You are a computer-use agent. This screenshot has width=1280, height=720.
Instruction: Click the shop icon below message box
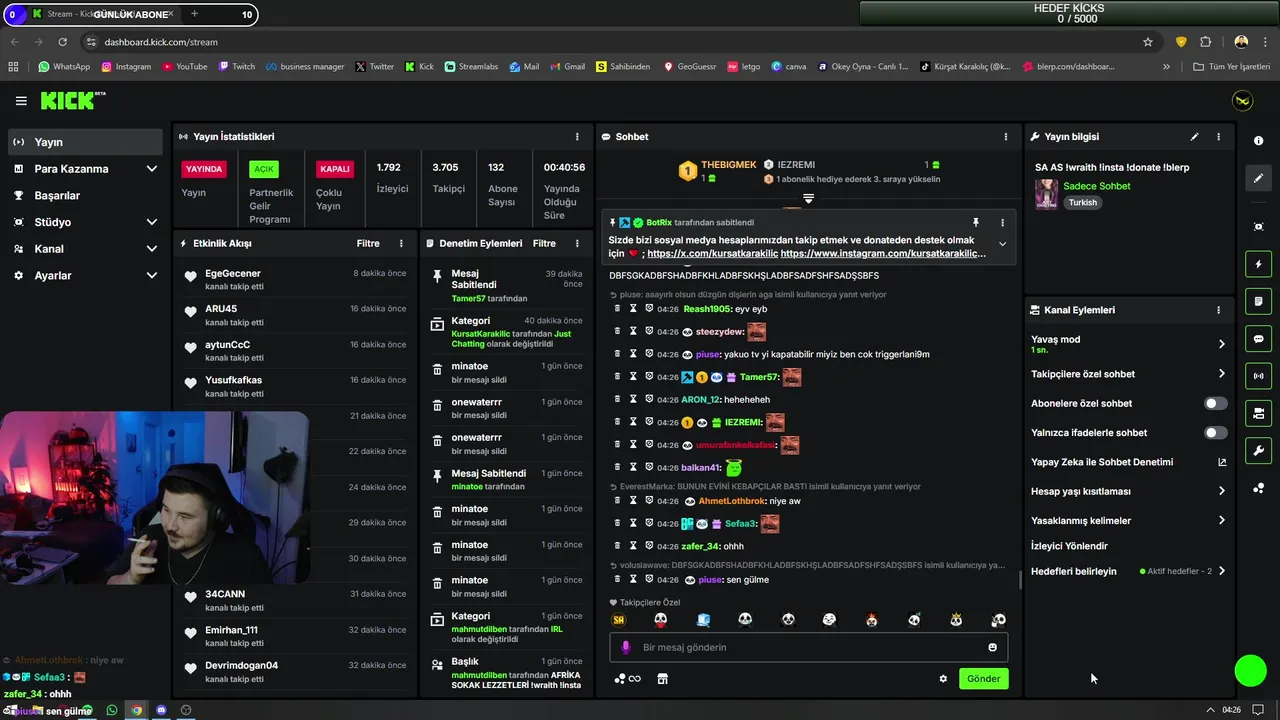(x=661, y=678)
